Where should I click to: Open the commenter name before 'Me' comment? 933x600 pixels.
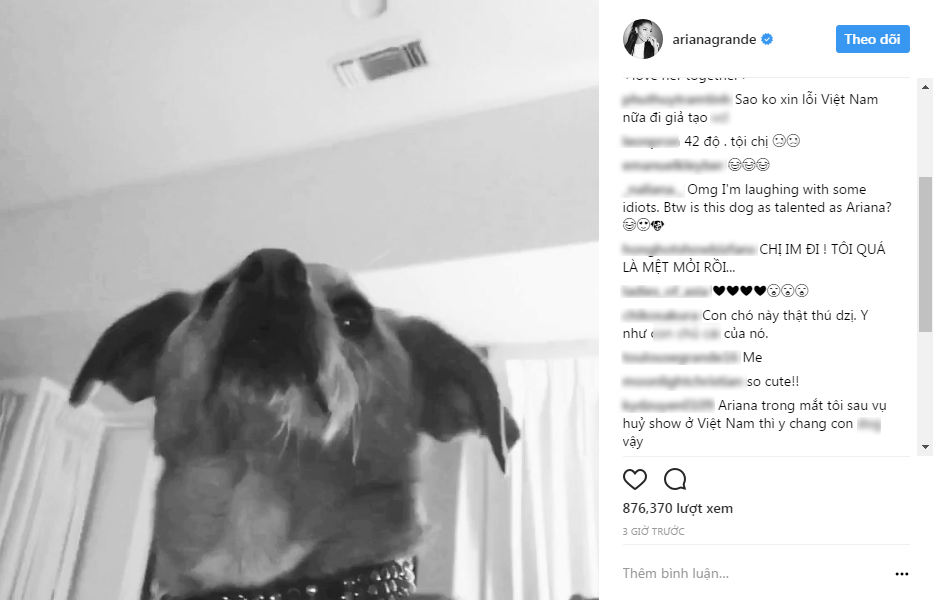pos(681,357)
